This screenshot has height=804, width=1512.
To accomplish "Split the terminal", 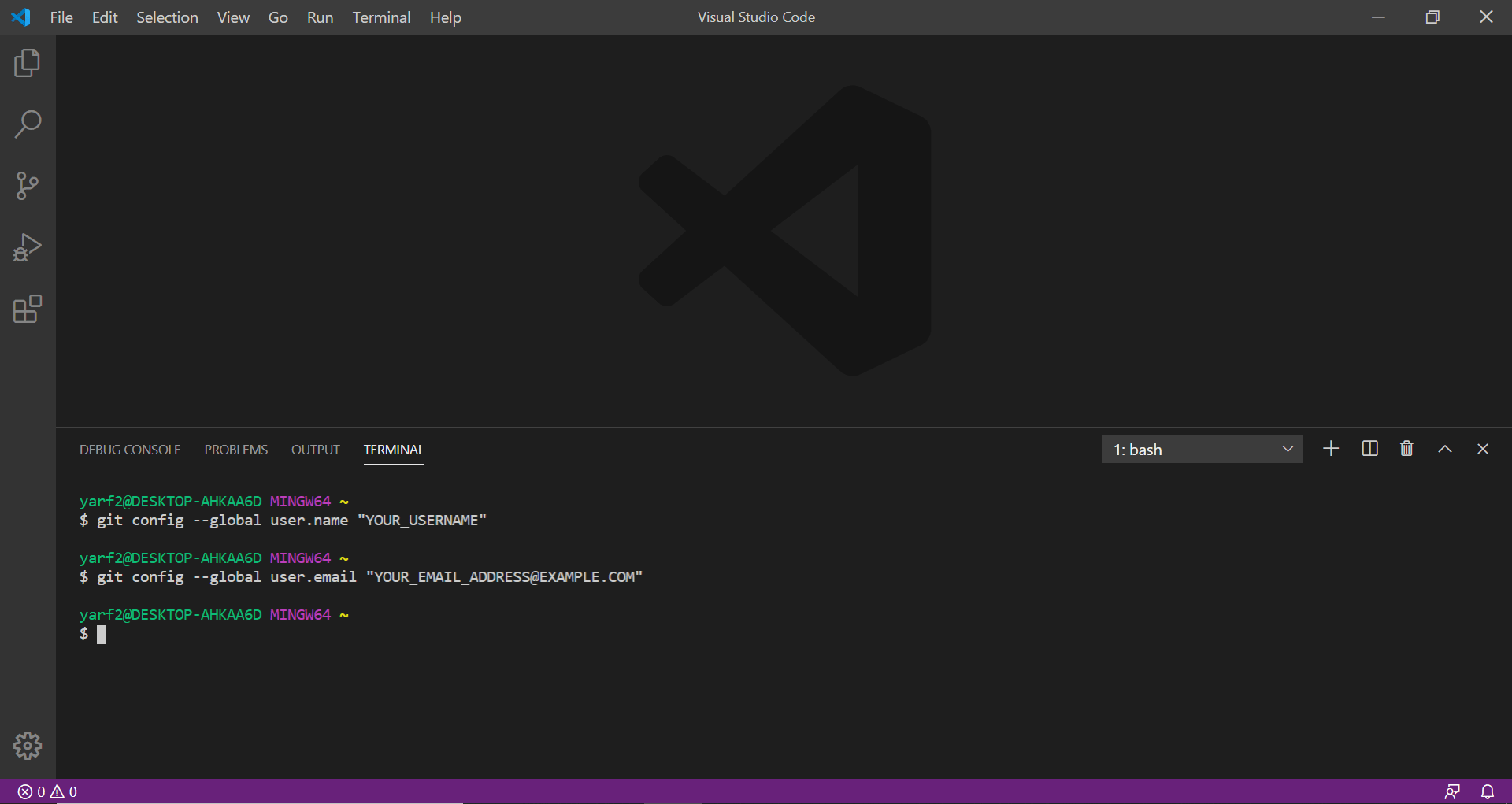I will [x=1369, y=449].
